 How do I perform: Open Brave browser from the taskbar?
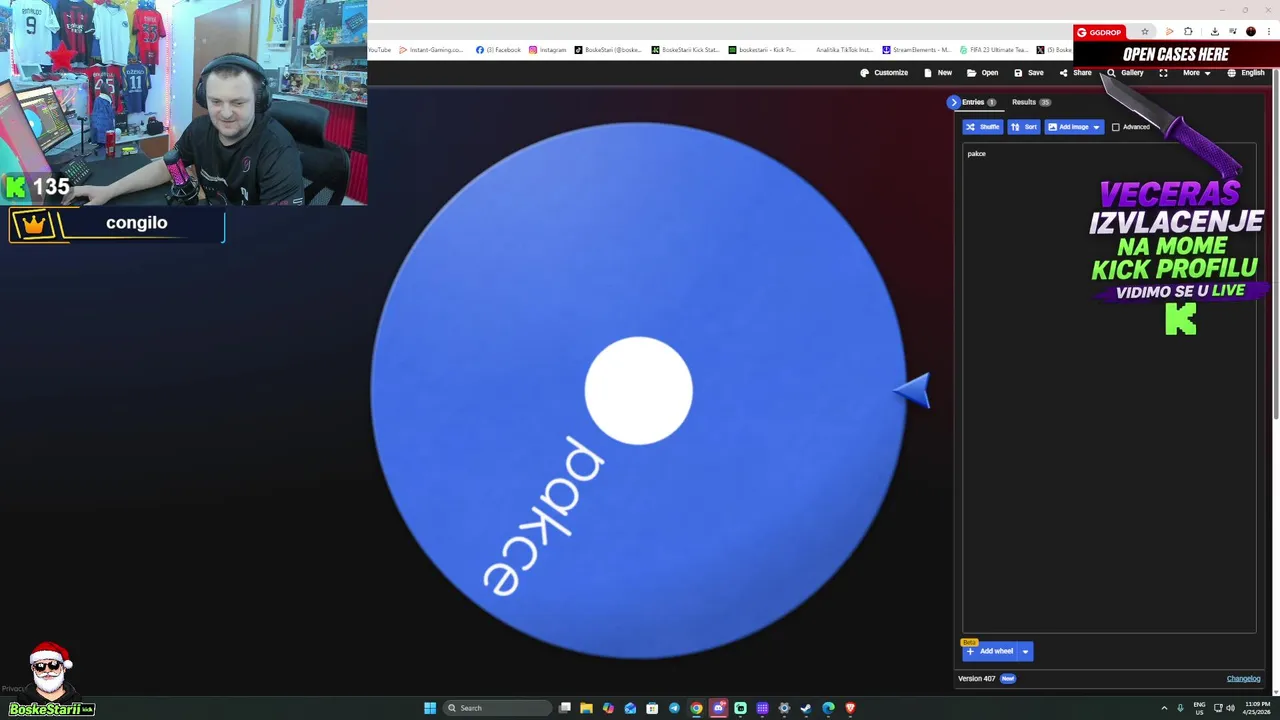(x=850, y=708)
